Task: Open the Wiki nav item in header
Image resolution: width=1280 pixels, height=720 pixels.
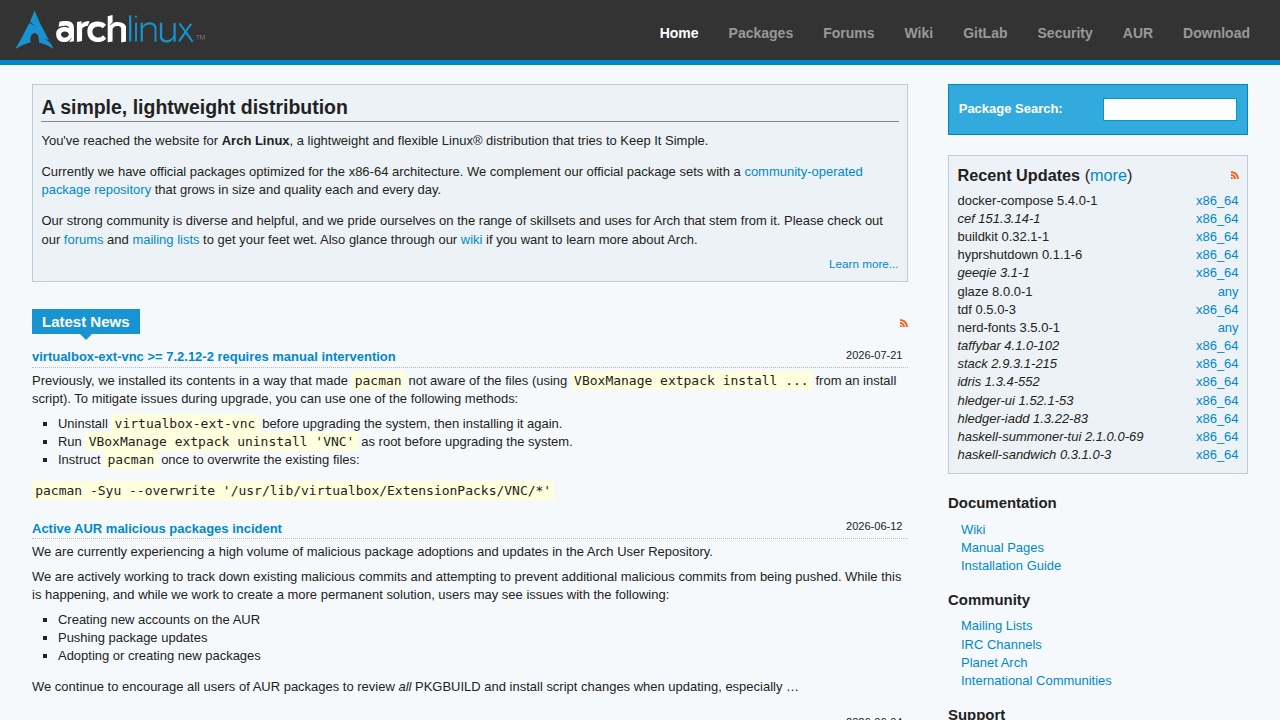Action: coord(918,33)
